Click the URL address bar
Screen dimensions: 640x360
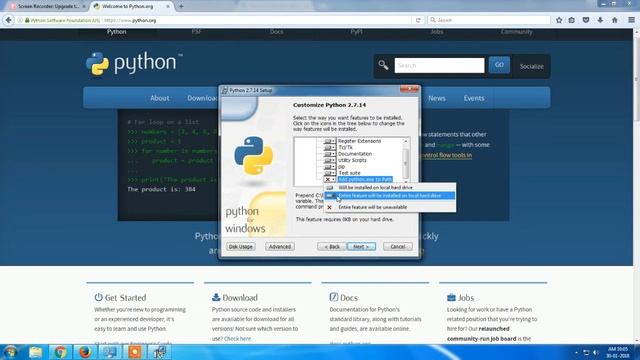pos(257,20)
